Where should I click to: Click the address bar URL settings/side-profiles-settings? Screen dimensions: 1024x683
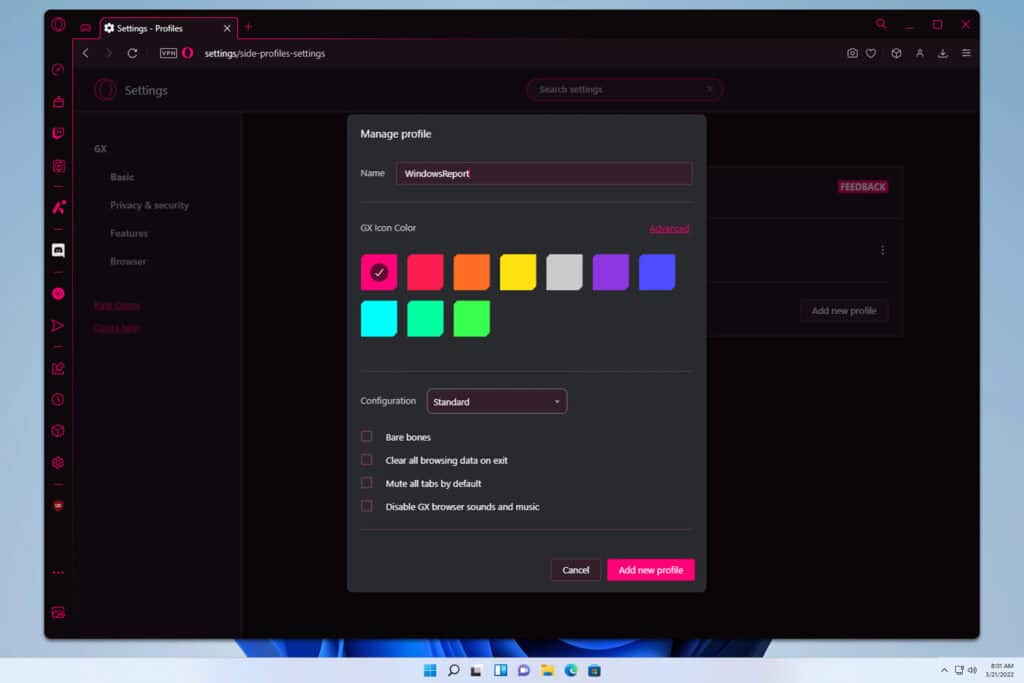[264, 54]
